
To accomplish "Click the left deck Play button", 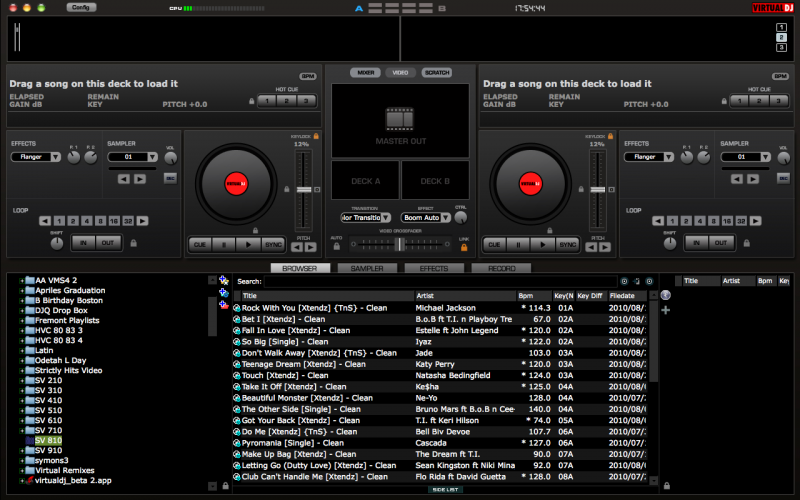I will pos(248,245).
